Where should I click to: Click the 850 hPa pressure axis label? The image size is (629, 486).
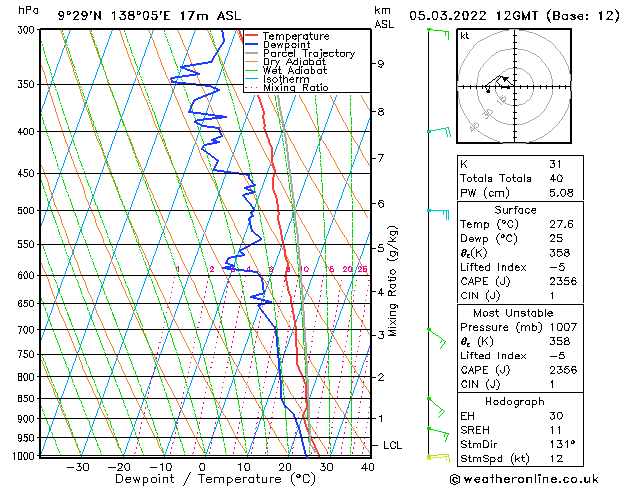pos(26,399)
